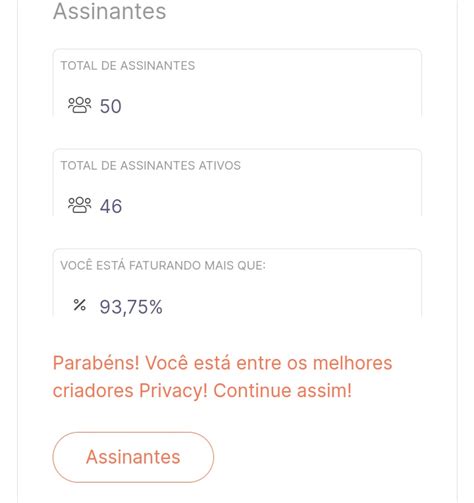Select the Assinantes section heading
Image resolution: width=474 pixels, height=503 pixels.
coord(110,11)
